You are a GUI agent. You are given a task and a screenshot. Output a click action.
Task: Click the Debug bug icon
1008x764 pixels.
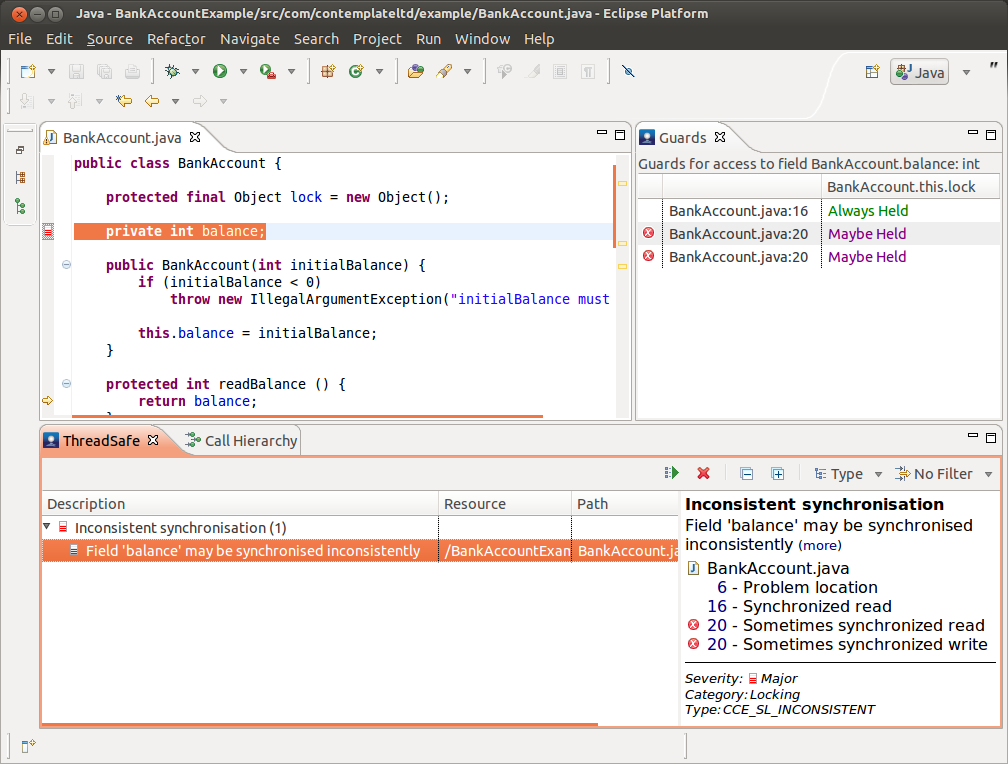click(x=172, y=71)
